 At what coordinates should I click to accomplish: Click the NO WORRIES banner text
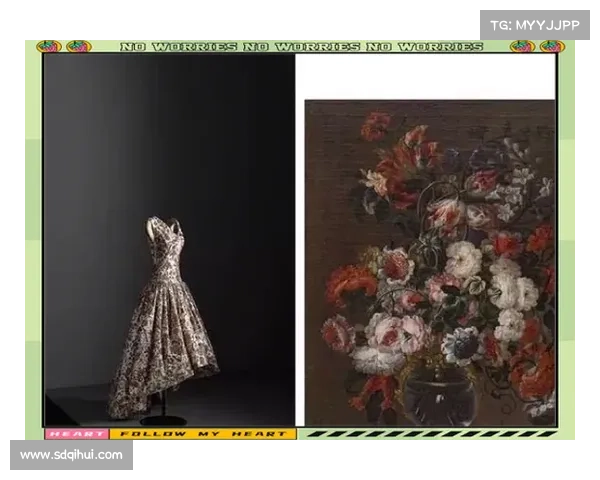click(x=300, y=47)
